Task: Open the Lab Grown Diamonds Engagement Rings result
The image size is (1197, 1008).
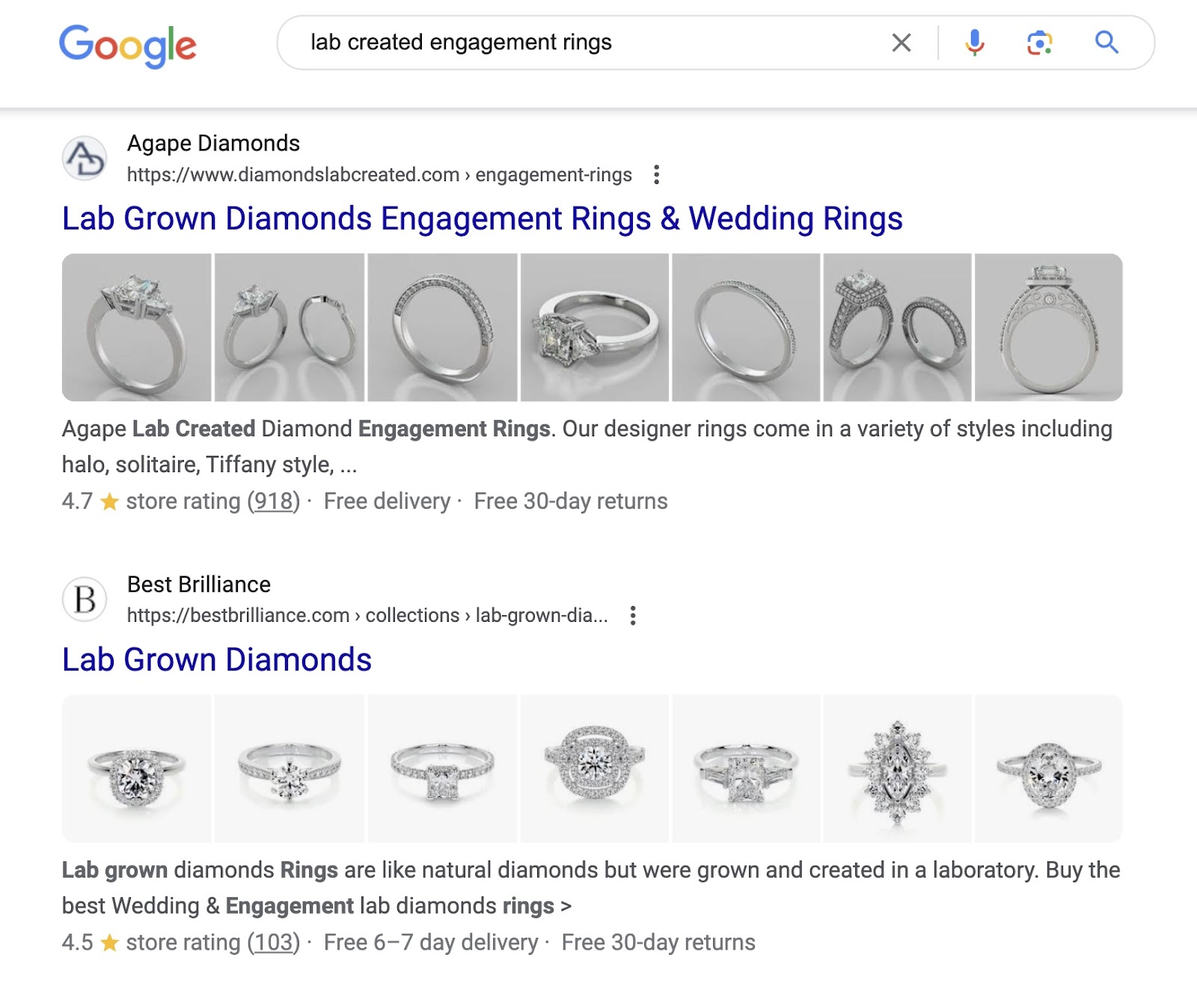Action: tap(482, 219)
